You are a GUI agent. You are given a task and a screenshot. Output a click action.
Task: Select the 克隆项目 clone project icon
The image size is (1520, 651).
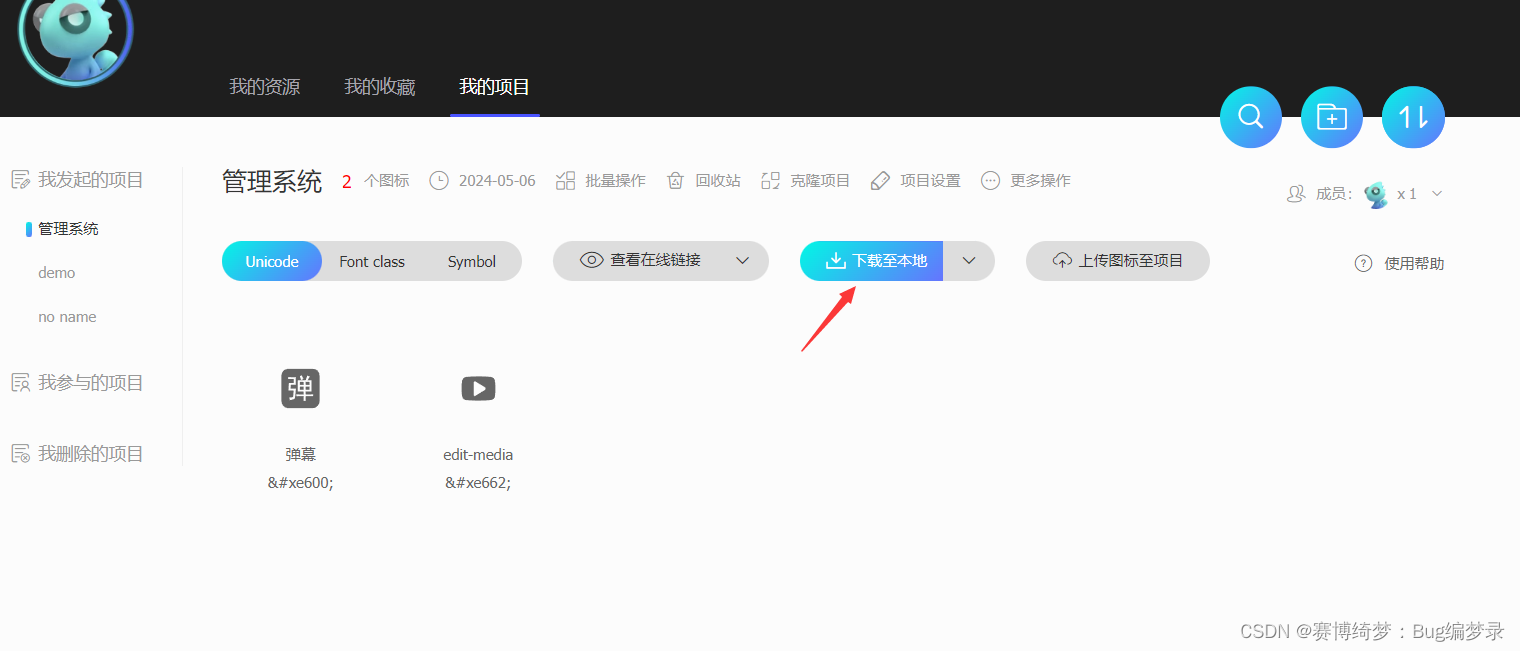pyautogui.click(x=806, y=180)
